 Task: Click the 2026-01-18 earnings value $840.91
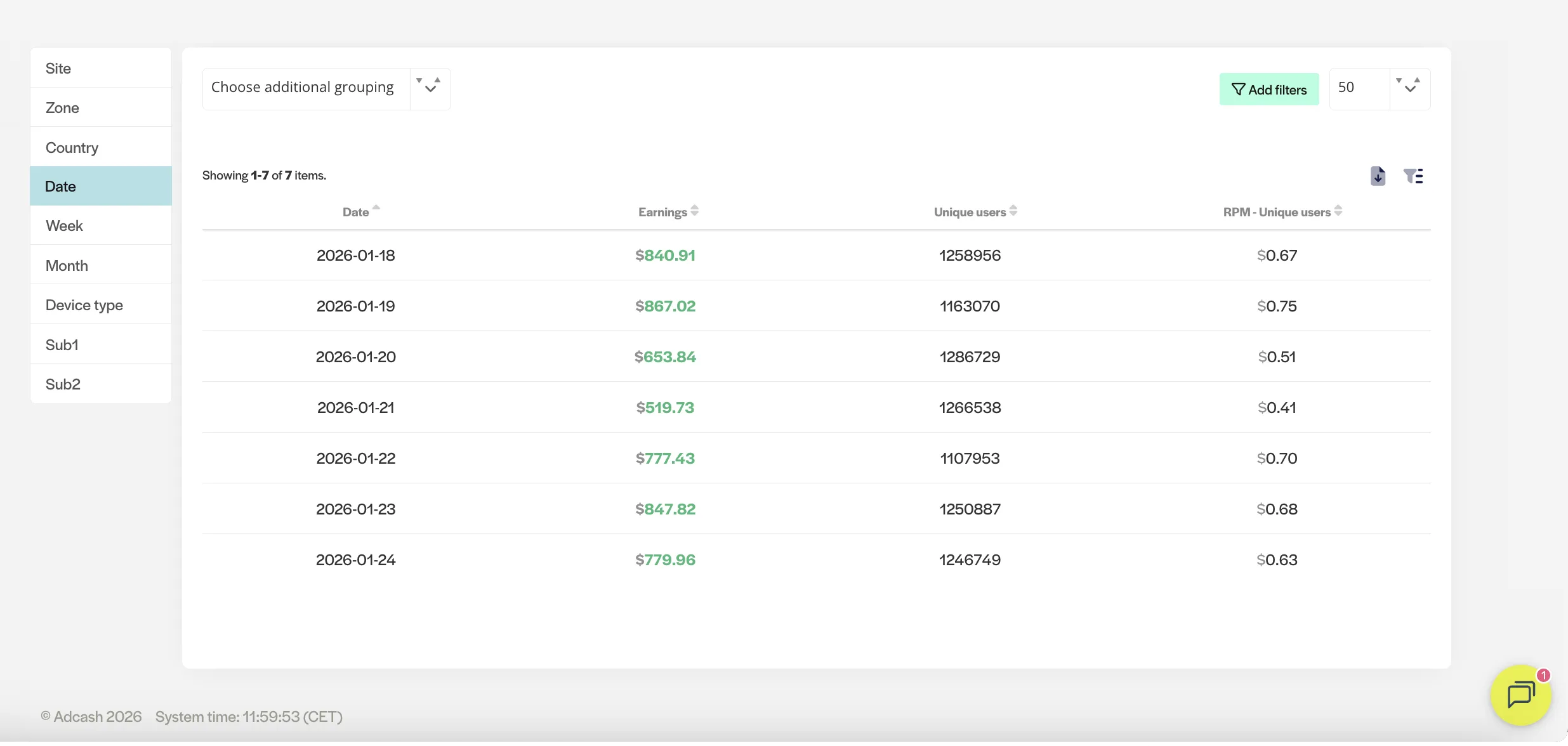[x=665, y=256]
